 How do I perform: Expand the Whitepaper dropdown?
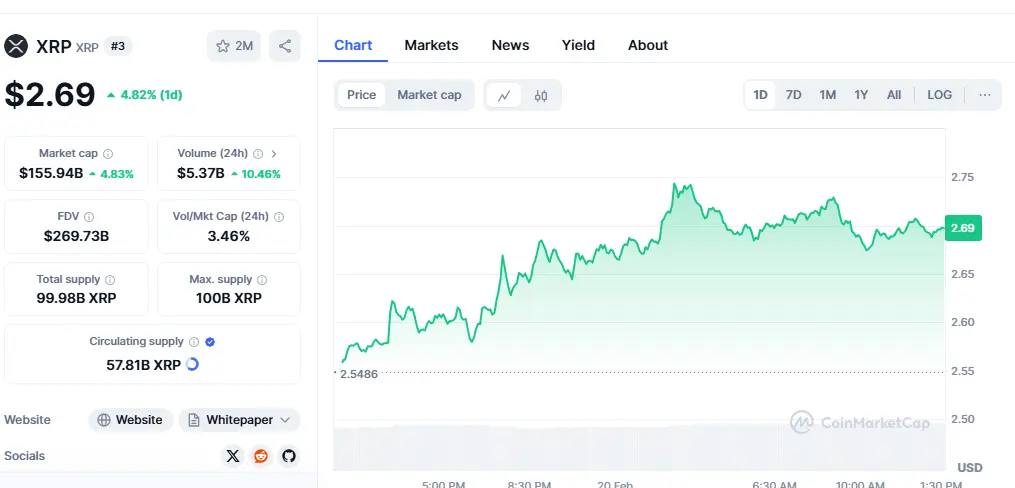tap(240, 420)
